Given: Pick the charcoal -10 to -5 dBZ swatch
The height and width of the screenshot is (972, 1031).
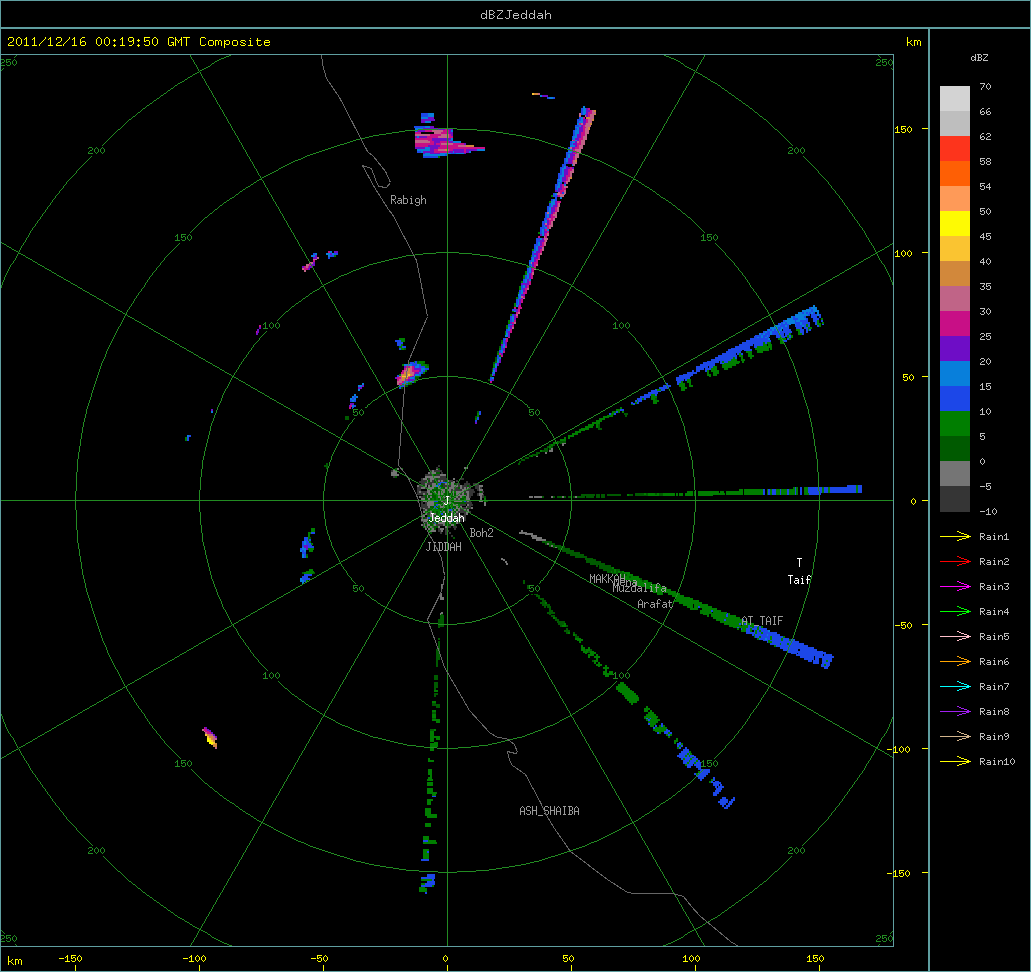Looking at the screenshot, I should coord(955,498).
